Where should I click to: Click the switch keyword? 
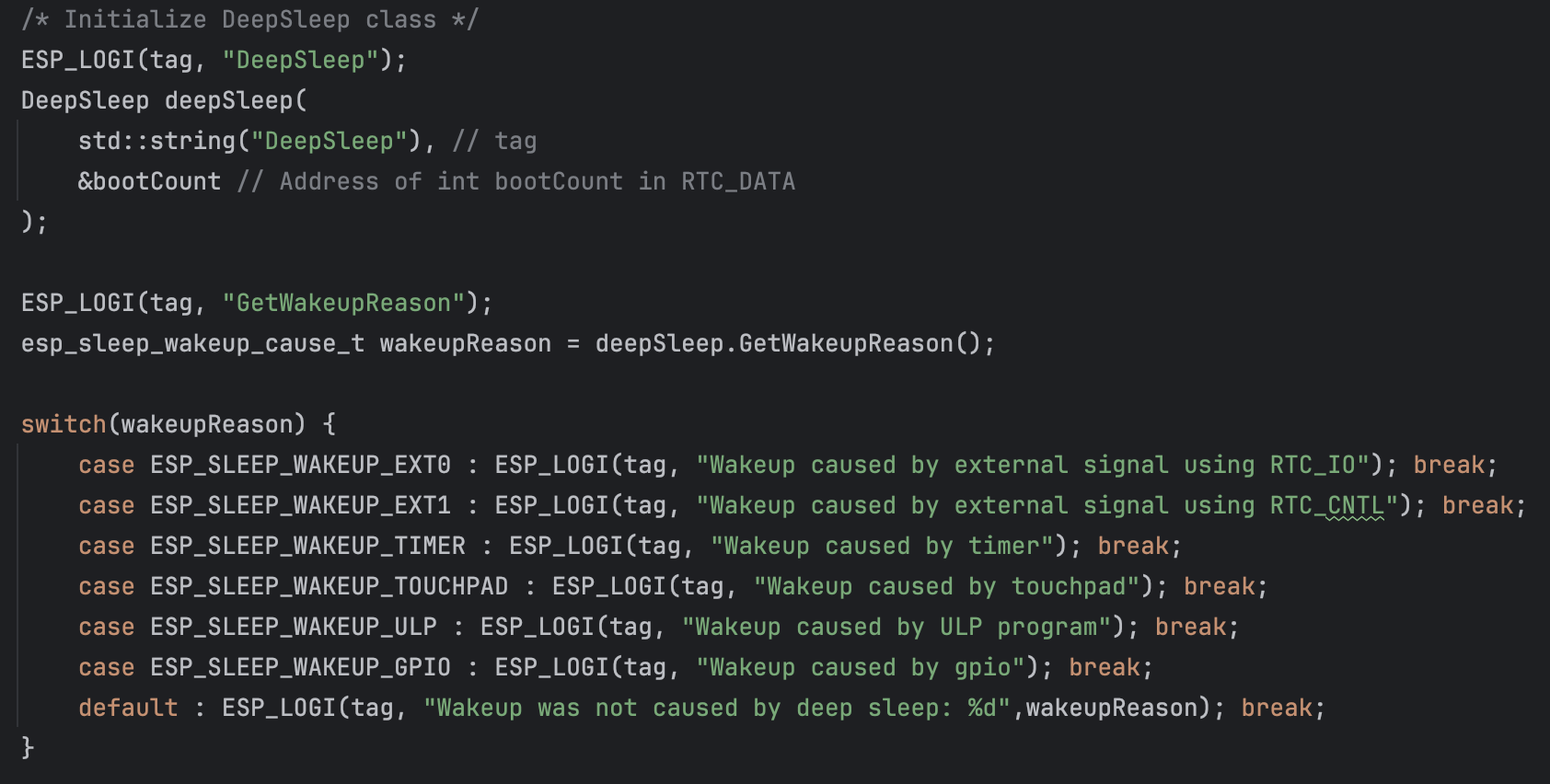point(63,424)
